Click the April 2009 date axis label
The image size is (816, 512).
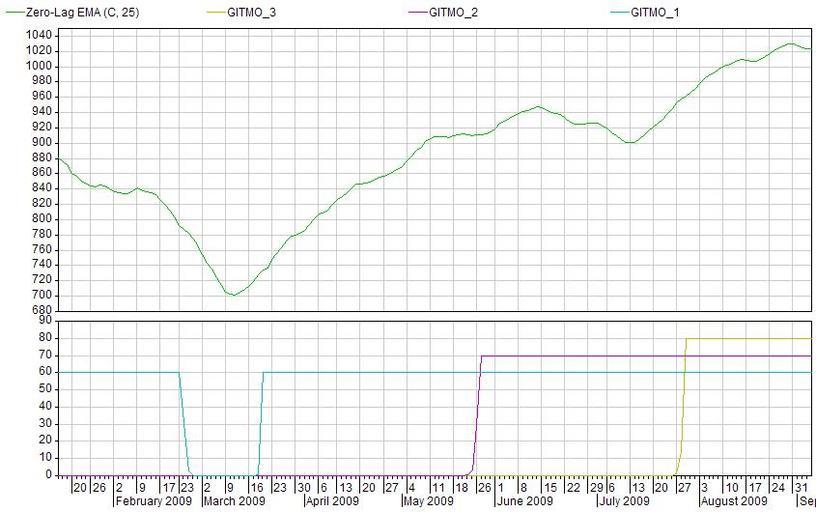333,501
